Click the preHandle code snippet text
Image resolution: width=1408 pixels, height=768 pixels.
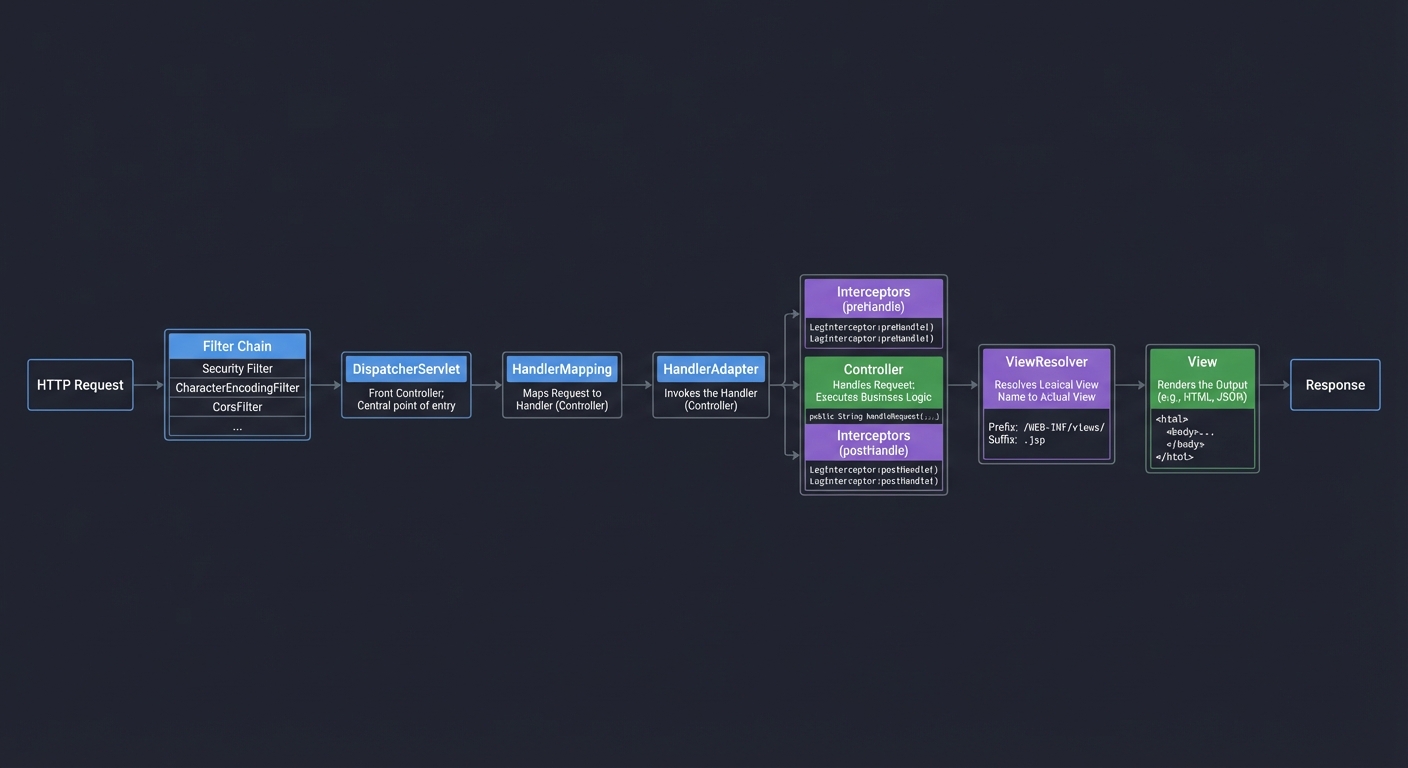(873, 331)
